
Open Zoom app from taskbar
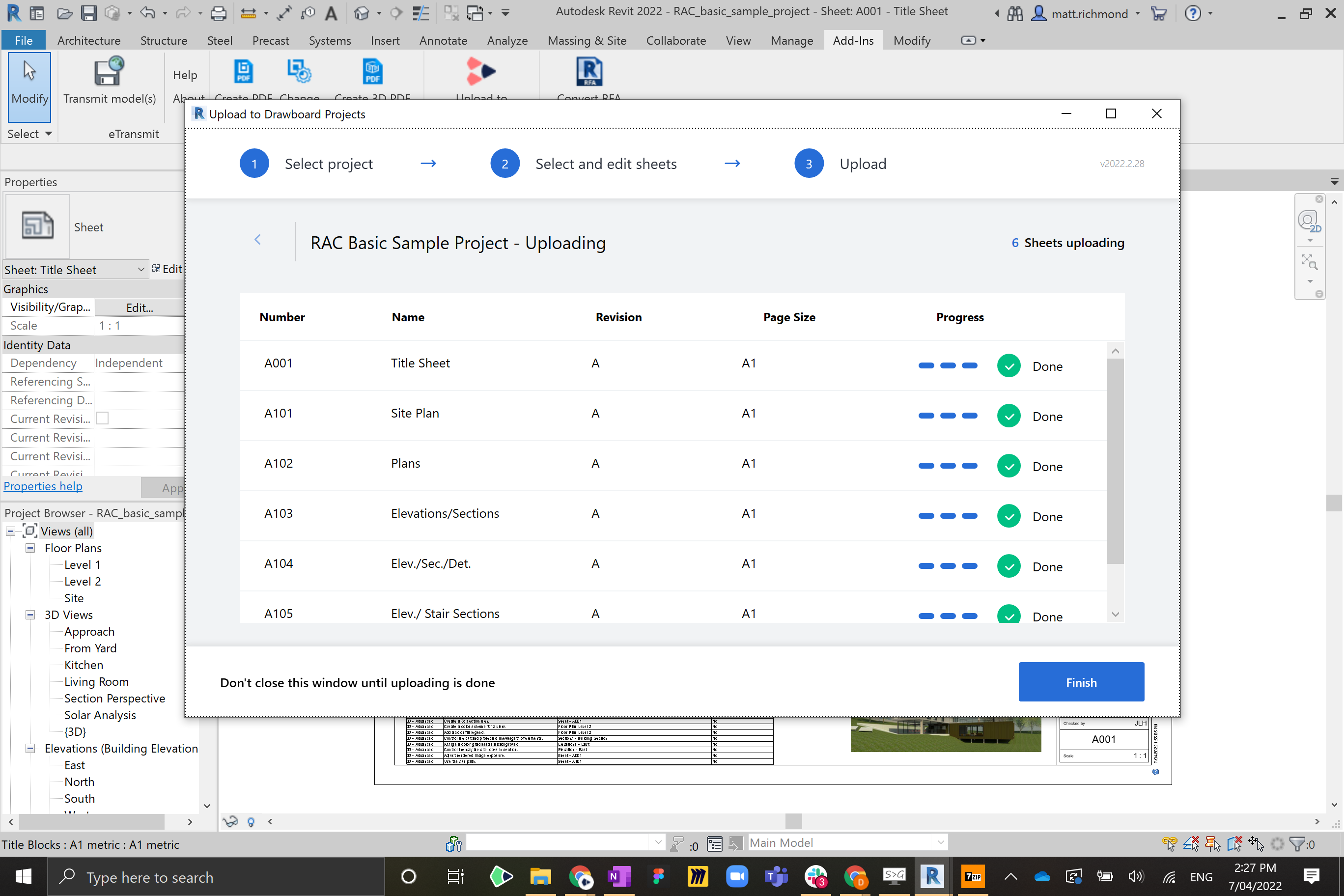coord(736,876)
